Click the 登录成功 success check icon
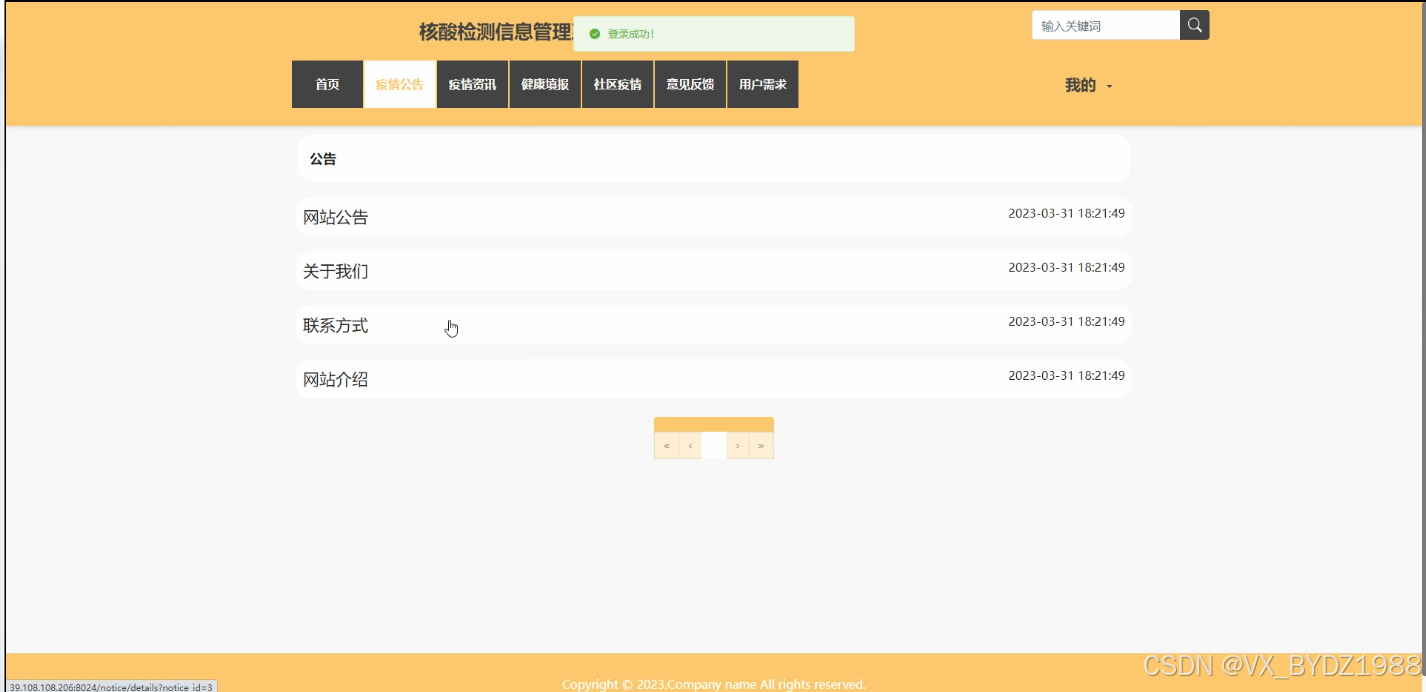 click(595, 34)
